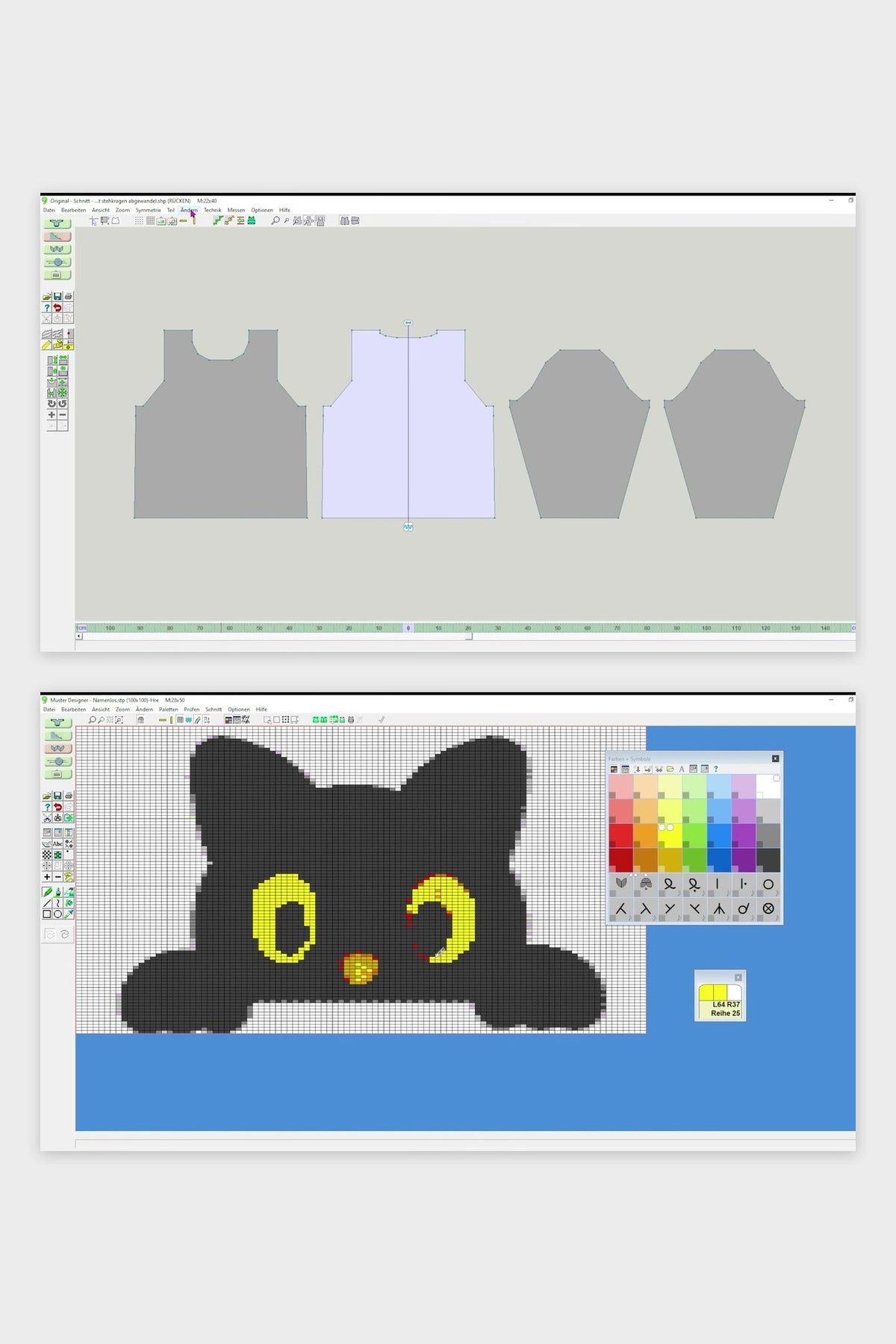Open the Messen menu
Viewport: 896px width, 1344px height.
pos(236,210)
